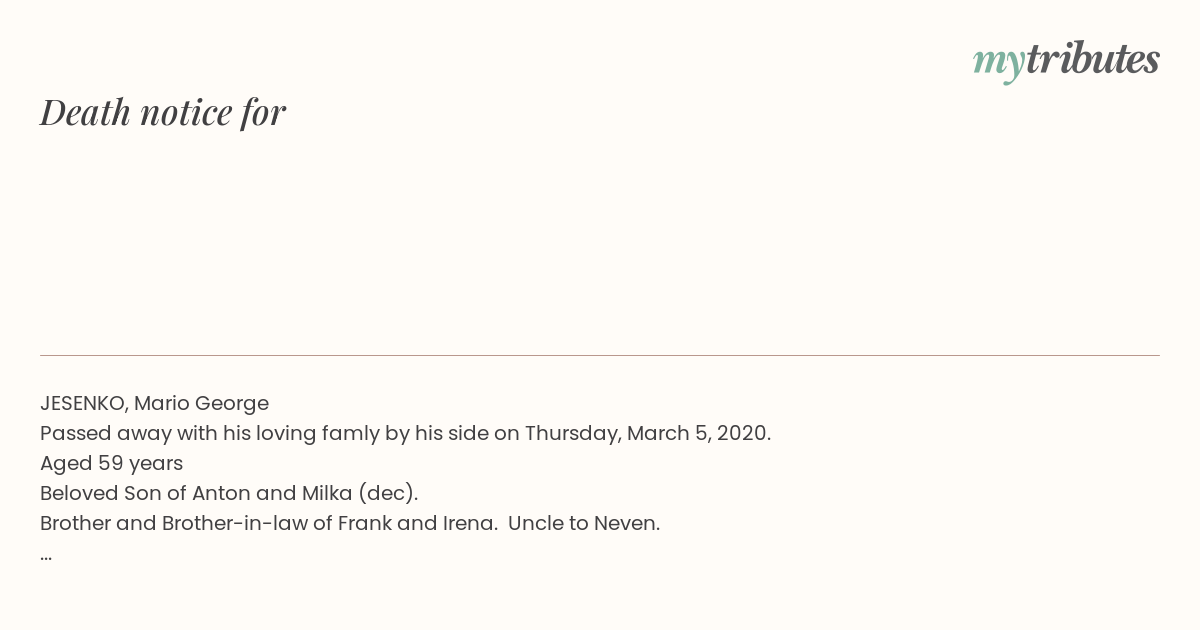Click the horizontal divider line

pyautogui.click(x=600, y=355)
